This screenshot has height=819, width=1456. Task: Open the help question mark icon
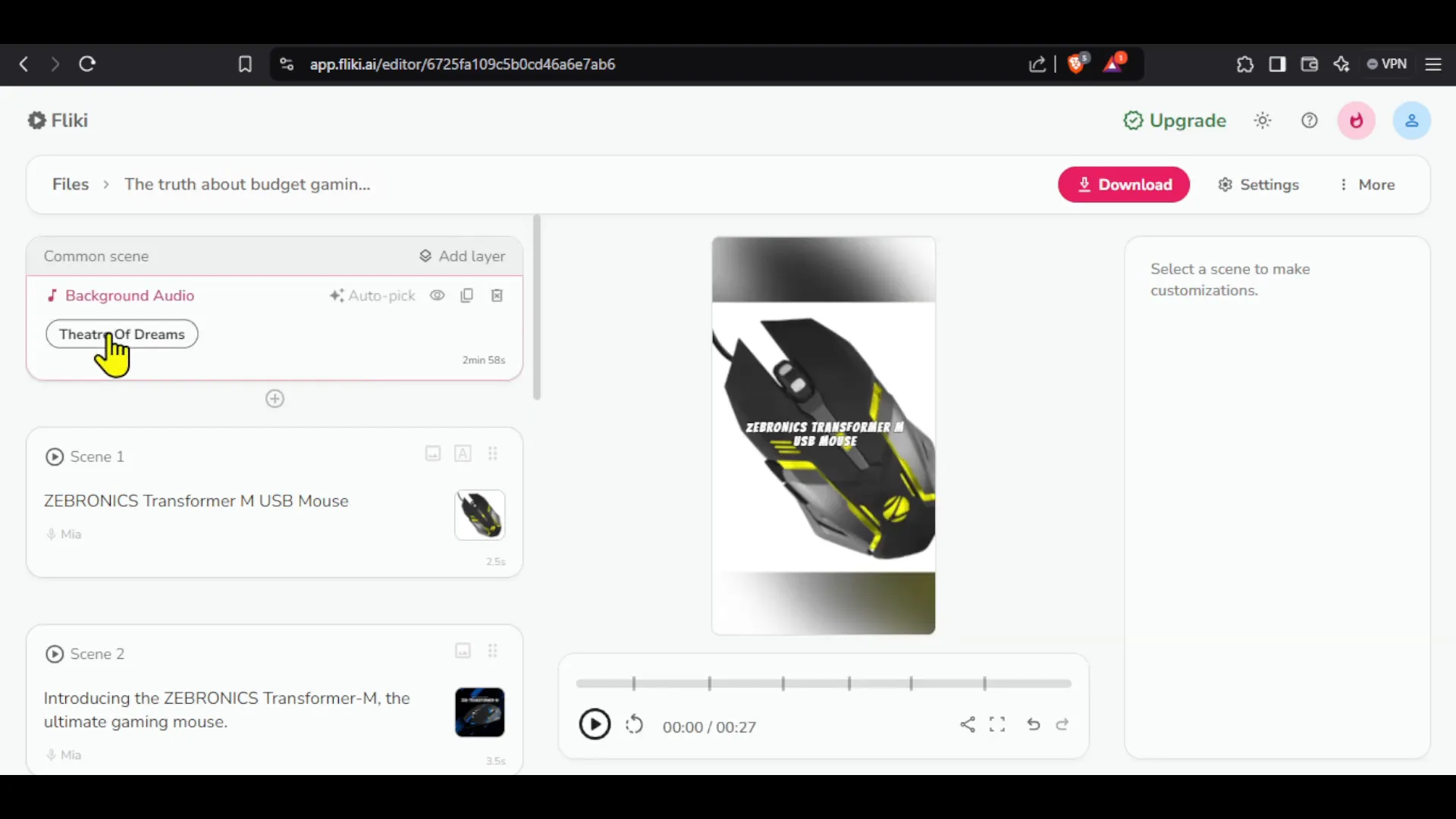1310,121
